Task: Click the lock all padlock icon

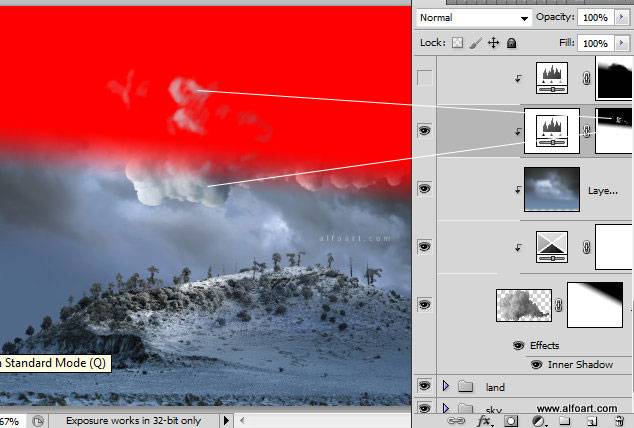Action: tap(511, 43)
